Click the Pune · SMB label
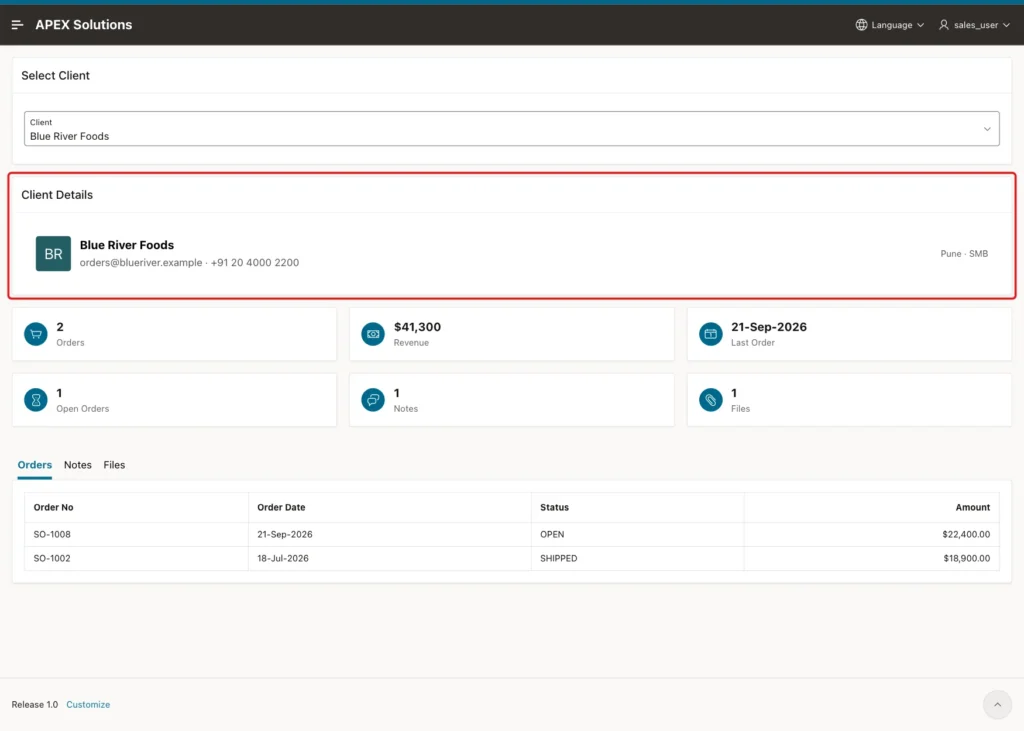The image size is (1024, 731). click(x=964, y=253)
